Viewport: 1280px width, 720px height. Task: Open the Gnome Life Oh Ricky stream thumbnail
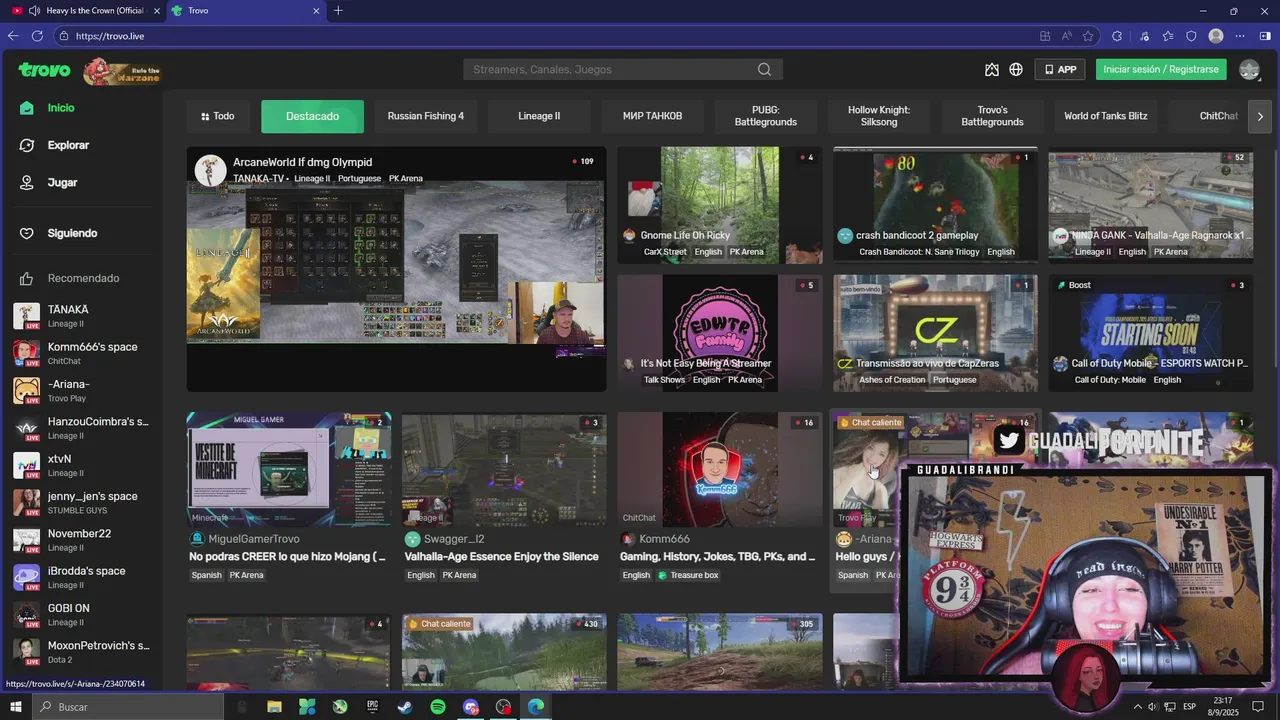pos(719,205)
